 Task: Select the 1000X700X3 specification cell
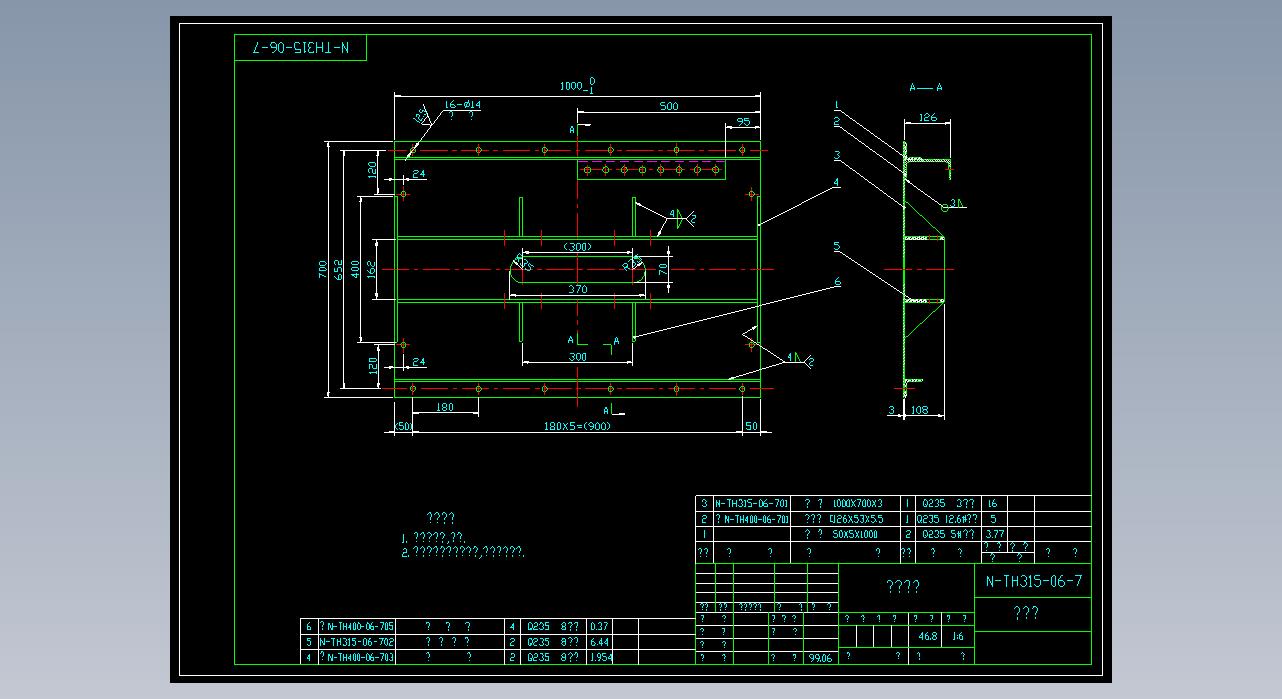[x=857, y=504]
